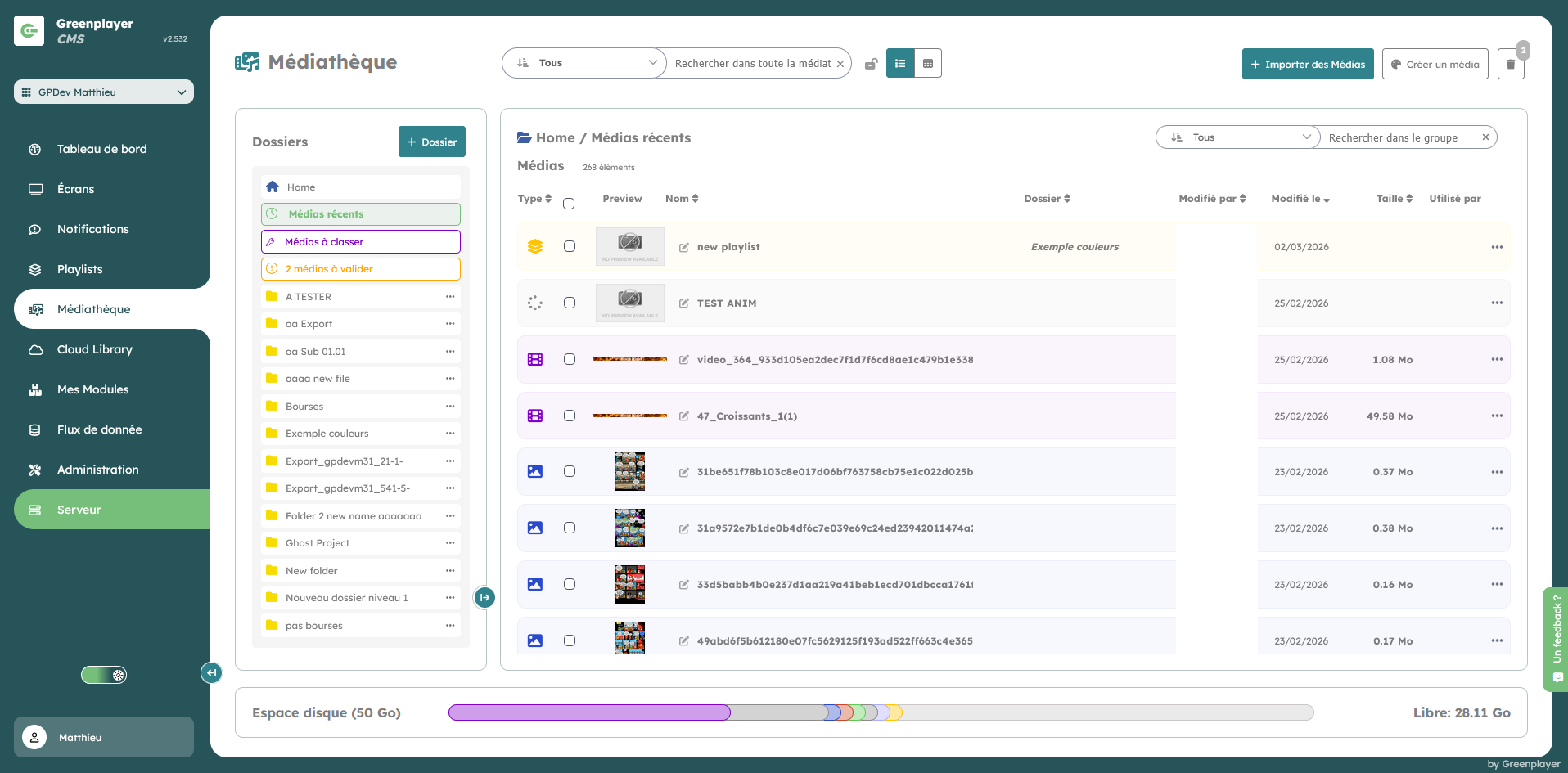Open the group Tous sort dropdown
1568x773 pixels.
[1238, 137]
